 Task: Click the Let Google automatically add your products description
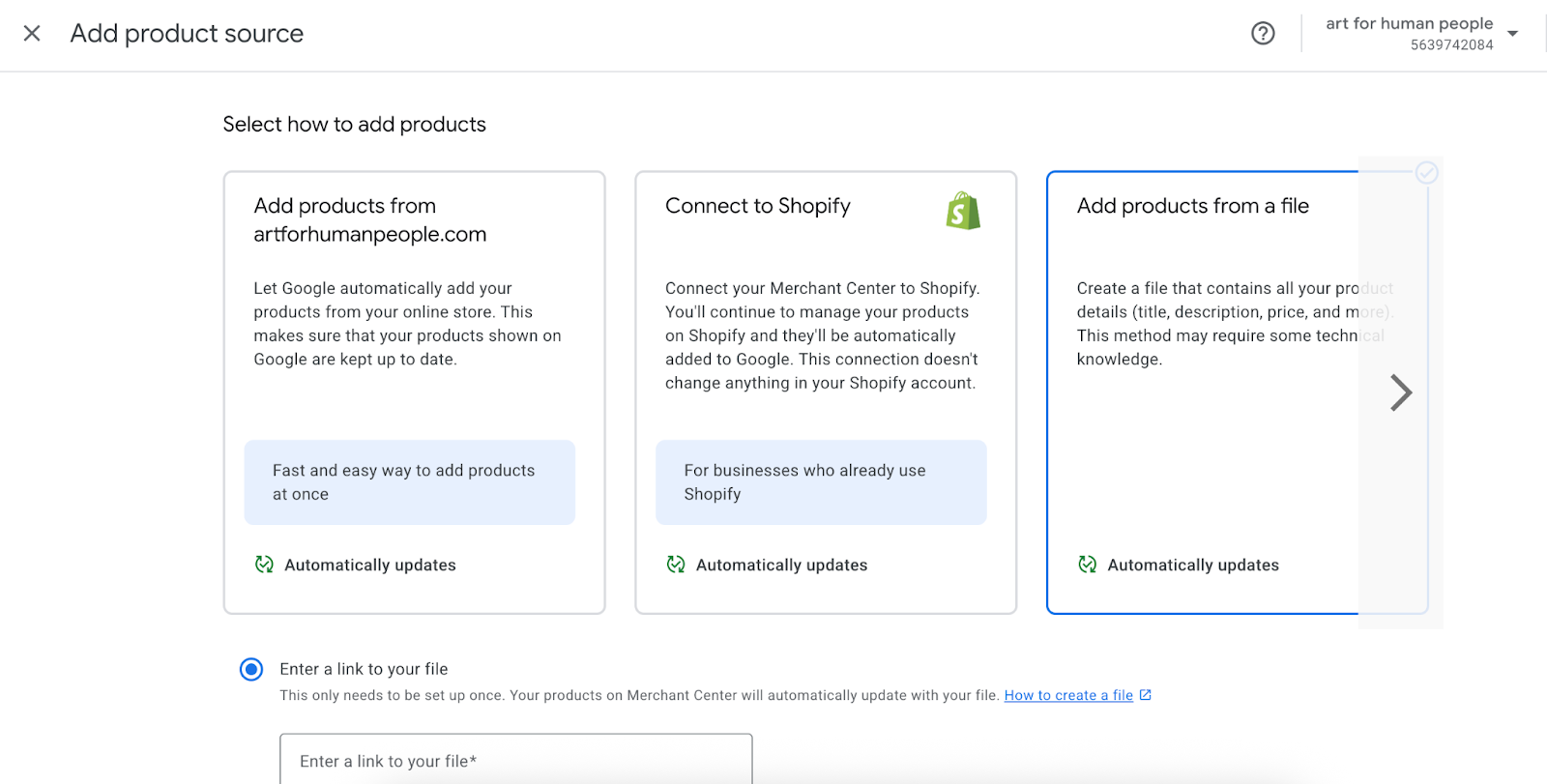point(408,324)
